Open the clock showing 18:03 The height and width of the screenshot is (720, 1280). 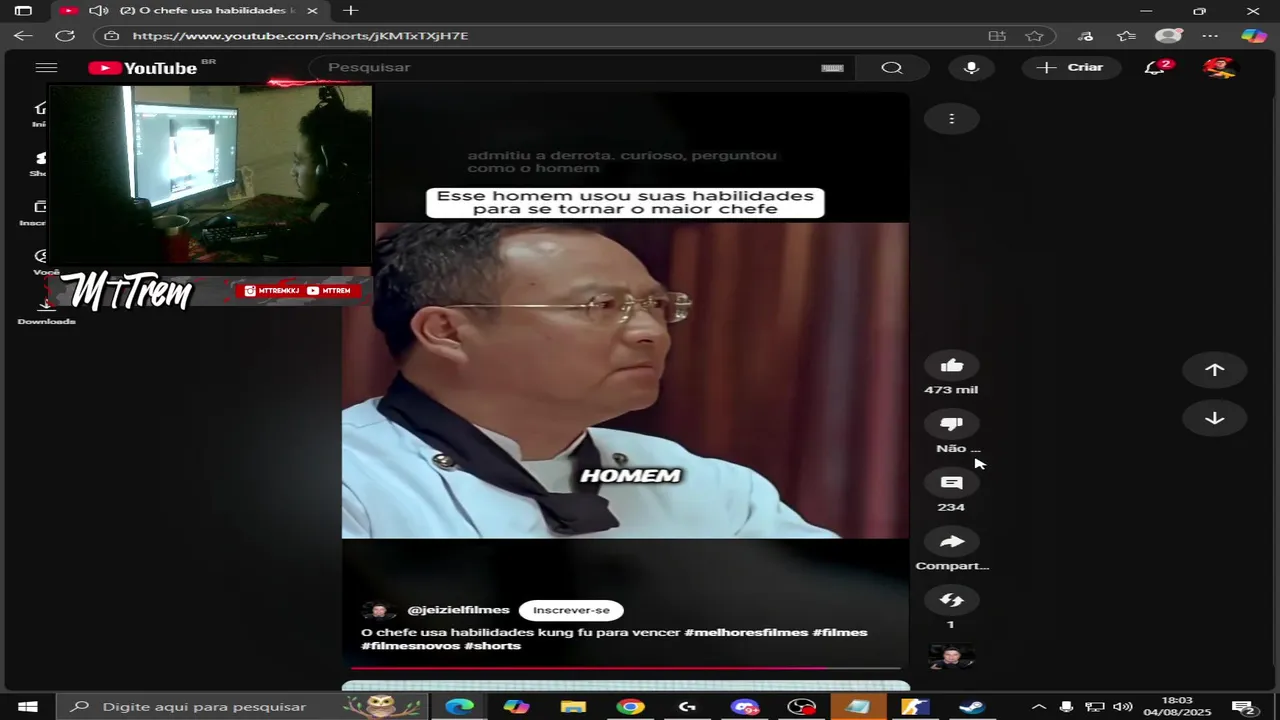tap(1178, 707)
